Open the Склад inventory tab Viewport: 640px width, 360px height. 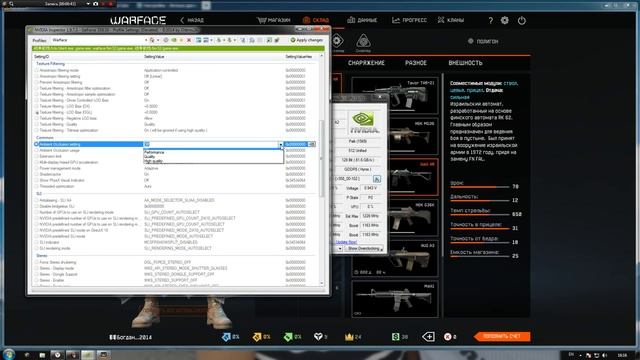(x=316, y=20)
